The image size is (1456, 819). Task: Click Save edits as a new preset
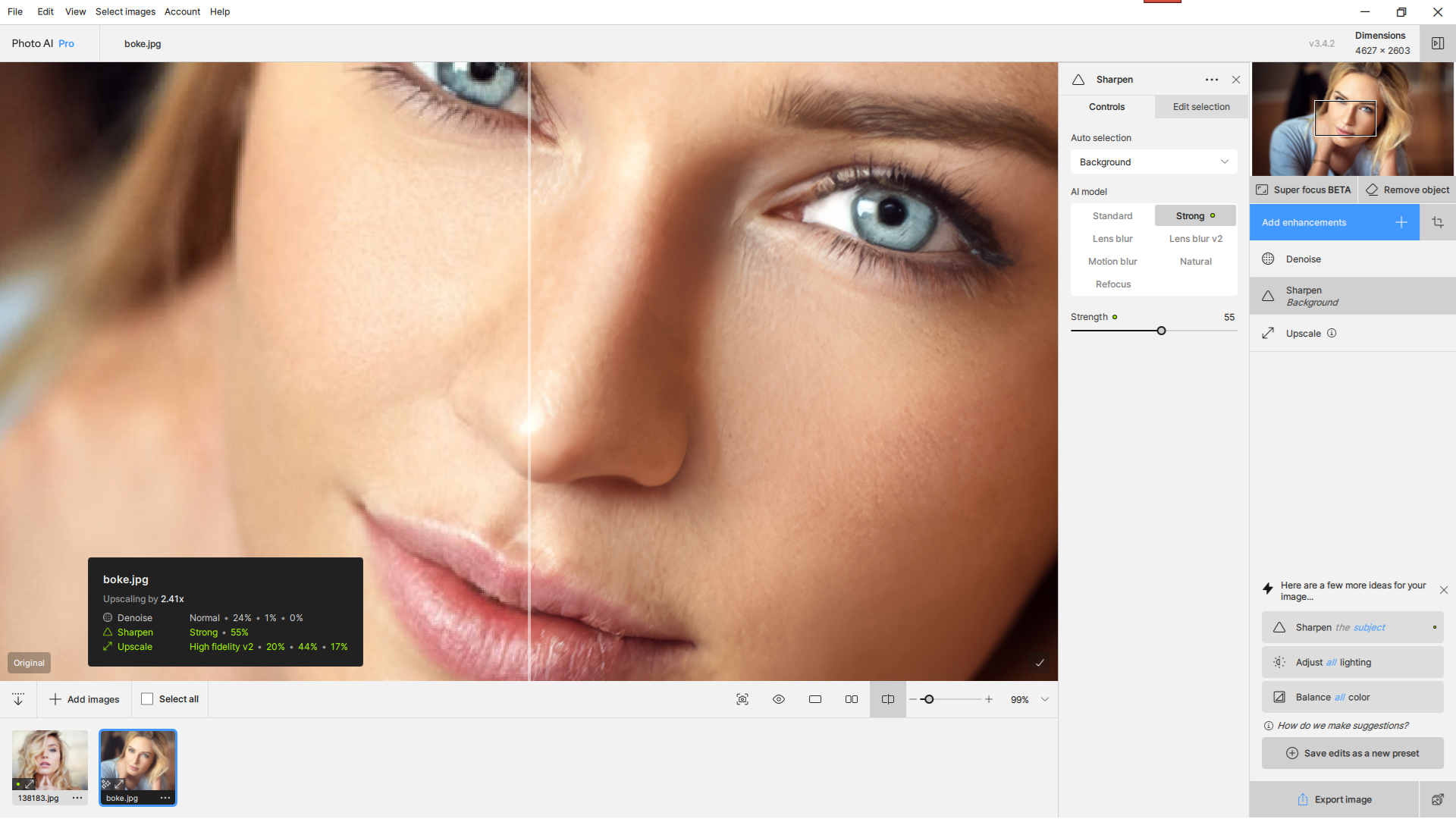coord(1352,753)
